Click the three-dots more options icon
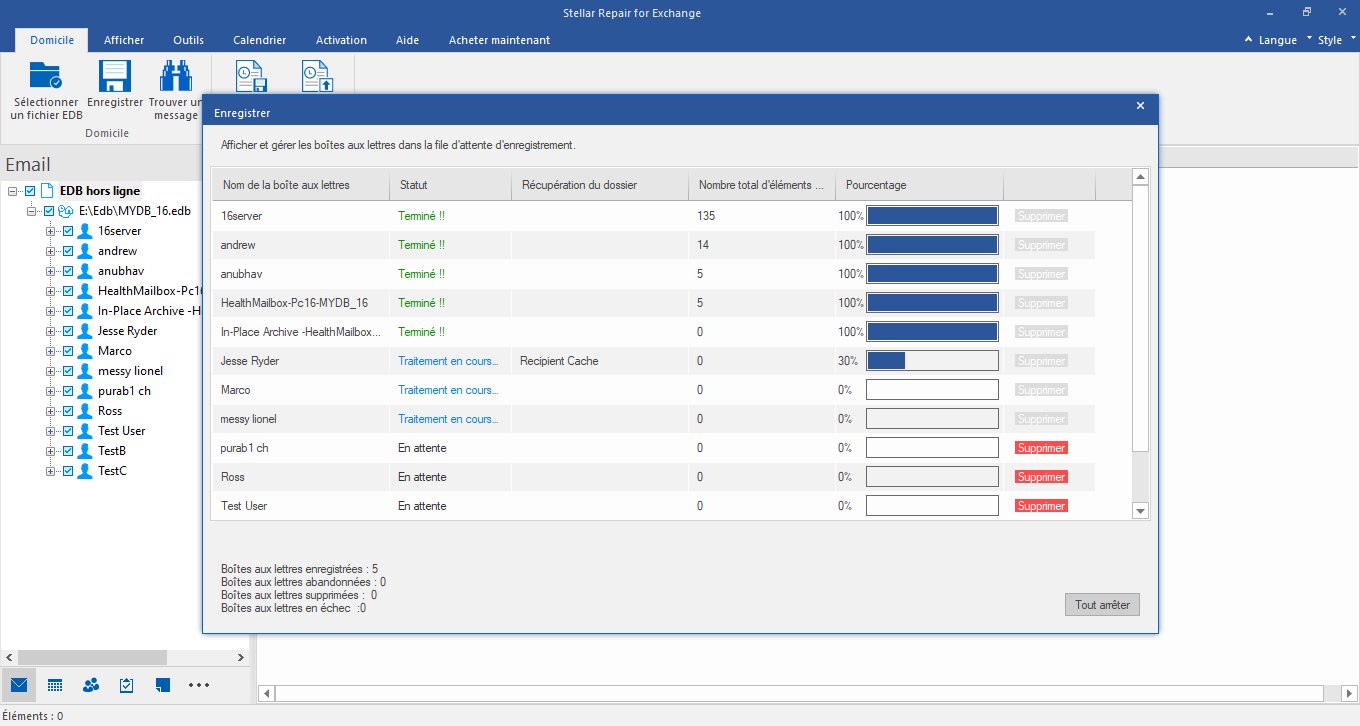 pos(199,685)
